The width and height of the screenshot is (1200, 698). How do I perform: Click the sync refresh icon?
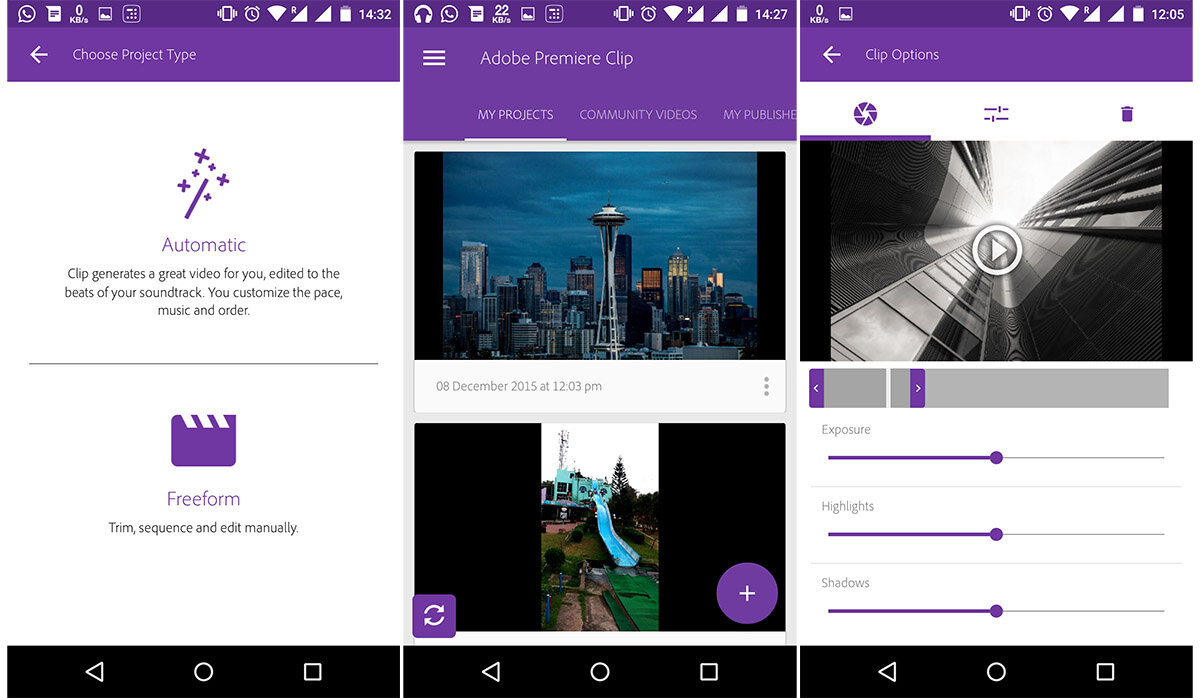coord(434,616)
